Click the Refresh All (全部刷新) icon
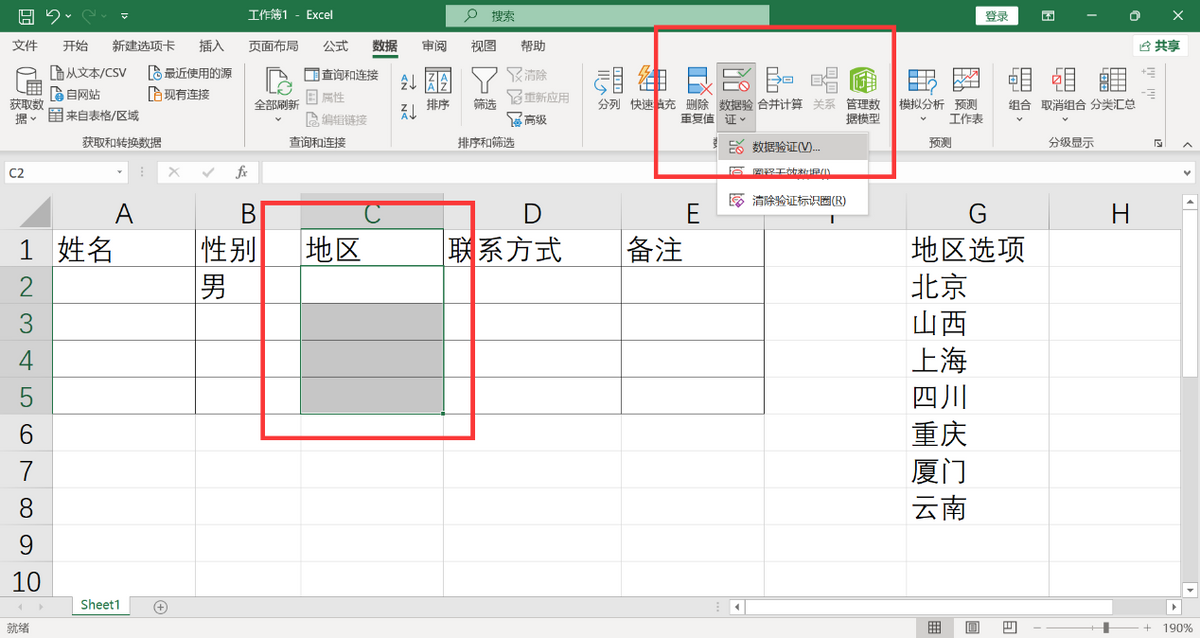1200x638 pixels. (x=277, y=80)
